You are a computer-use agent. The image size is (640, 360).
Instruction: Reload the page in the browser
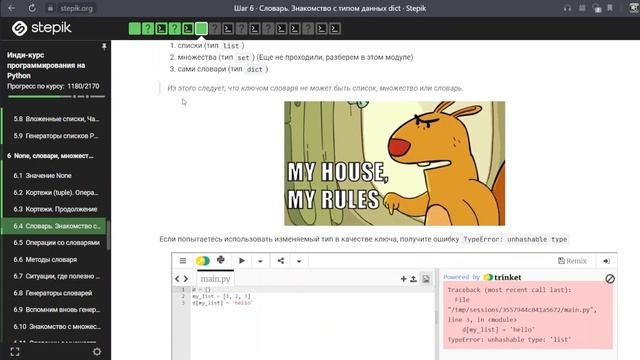[32, 8]
